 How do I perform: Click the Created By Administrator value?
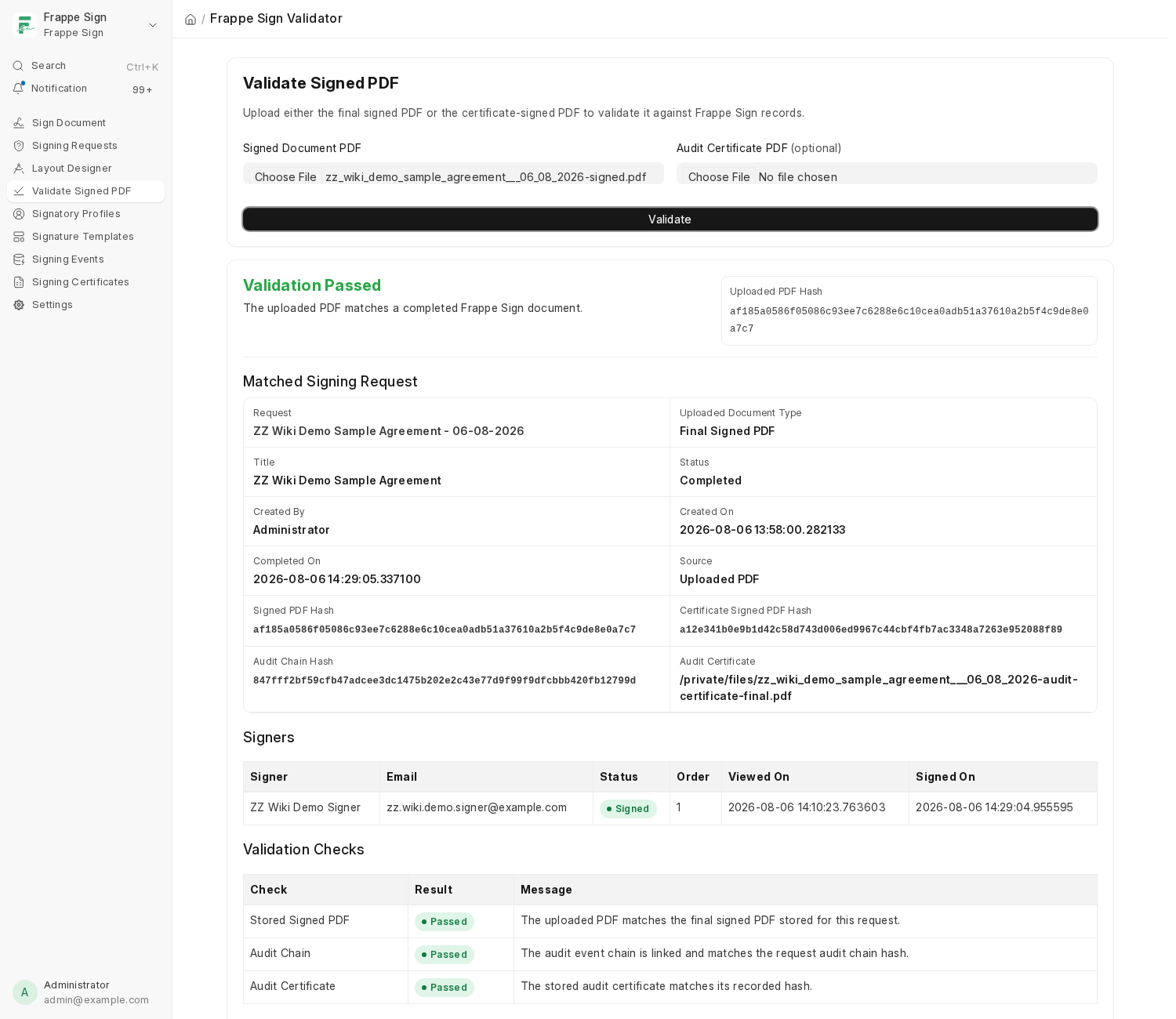[291, 530]
